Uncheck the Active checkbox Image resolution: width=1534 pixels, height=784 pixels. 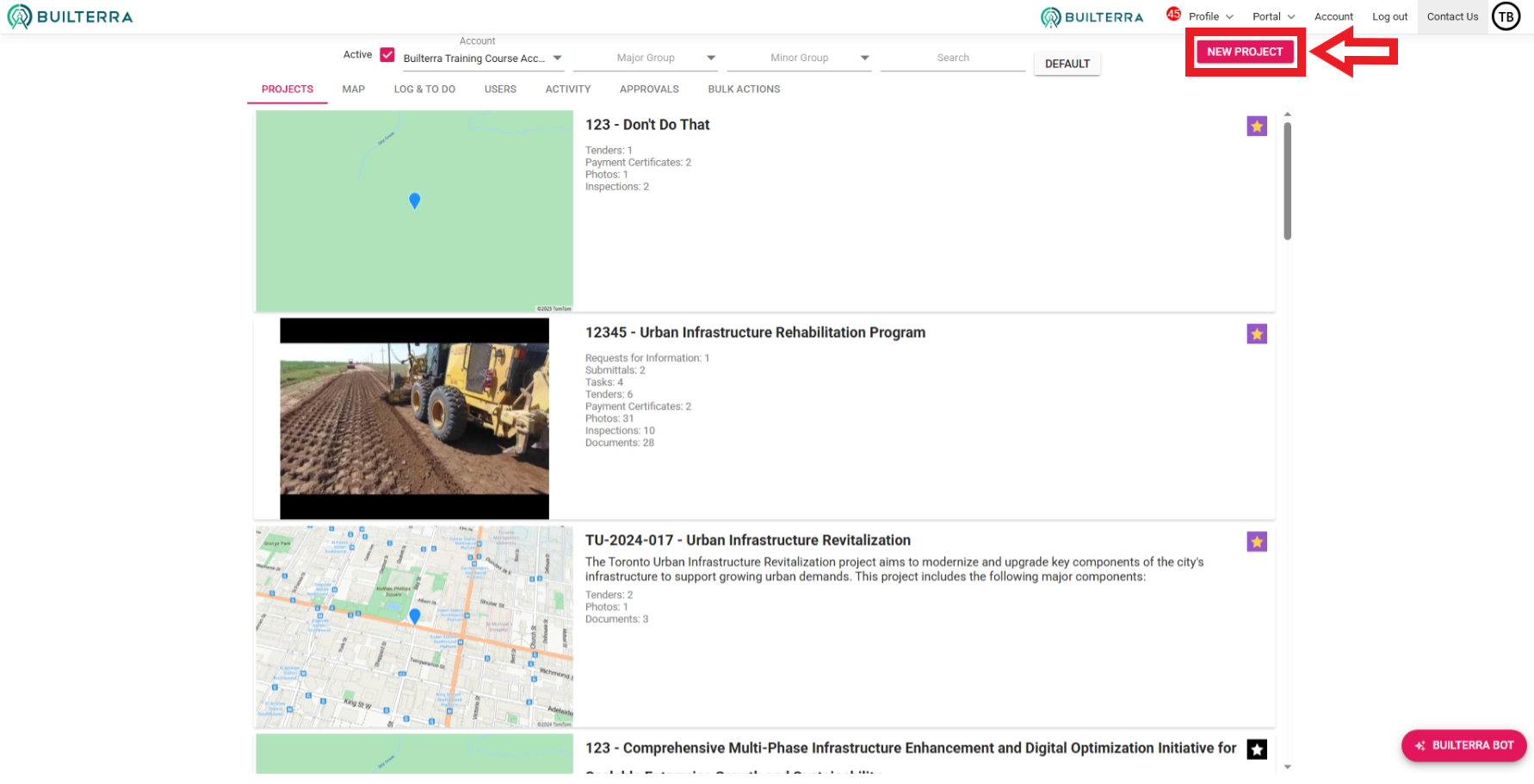(x=387, y=54)
